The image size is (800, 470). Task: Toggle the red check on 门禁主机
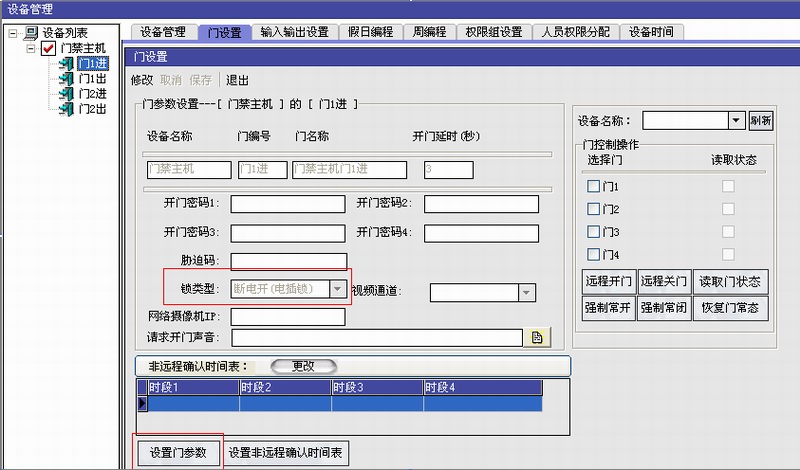[48, 49]
